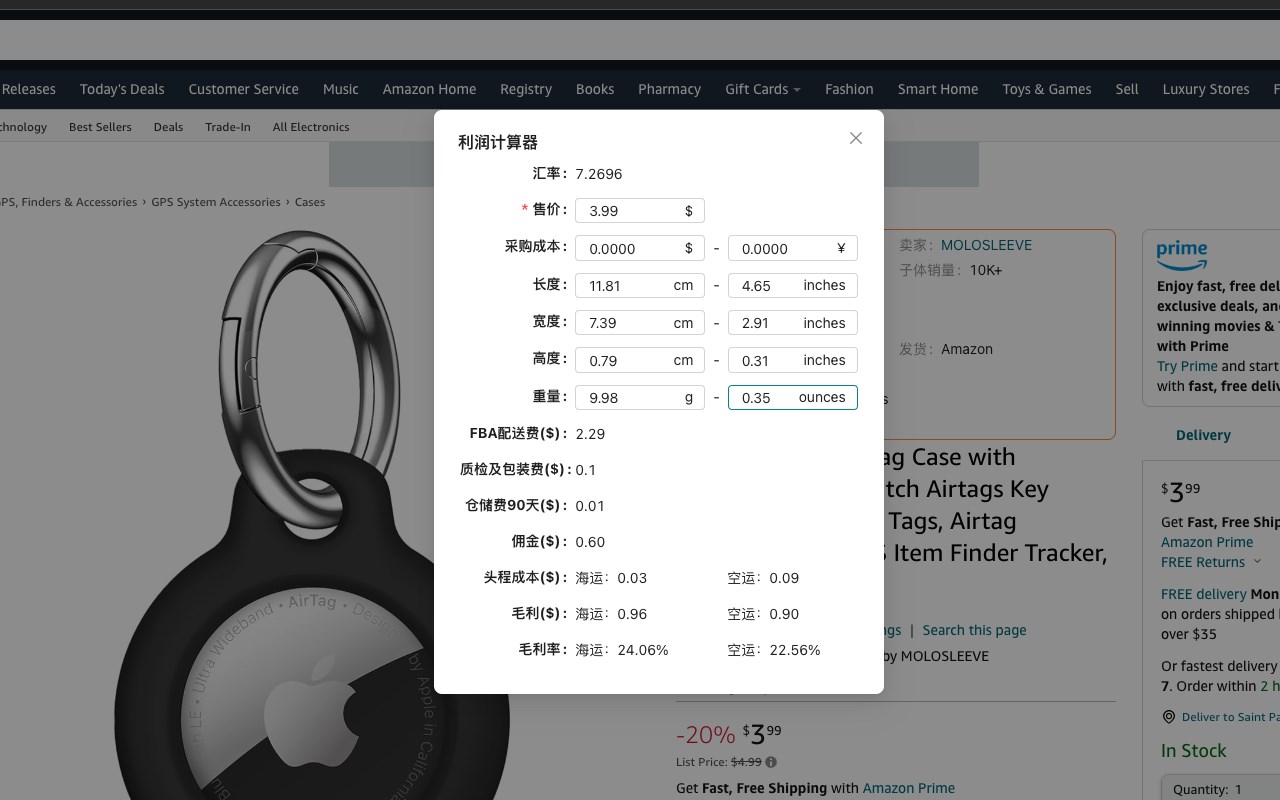Edit weight in grams field
The height and width of the screenshot is (800, 1280).
tap(640, 397)
